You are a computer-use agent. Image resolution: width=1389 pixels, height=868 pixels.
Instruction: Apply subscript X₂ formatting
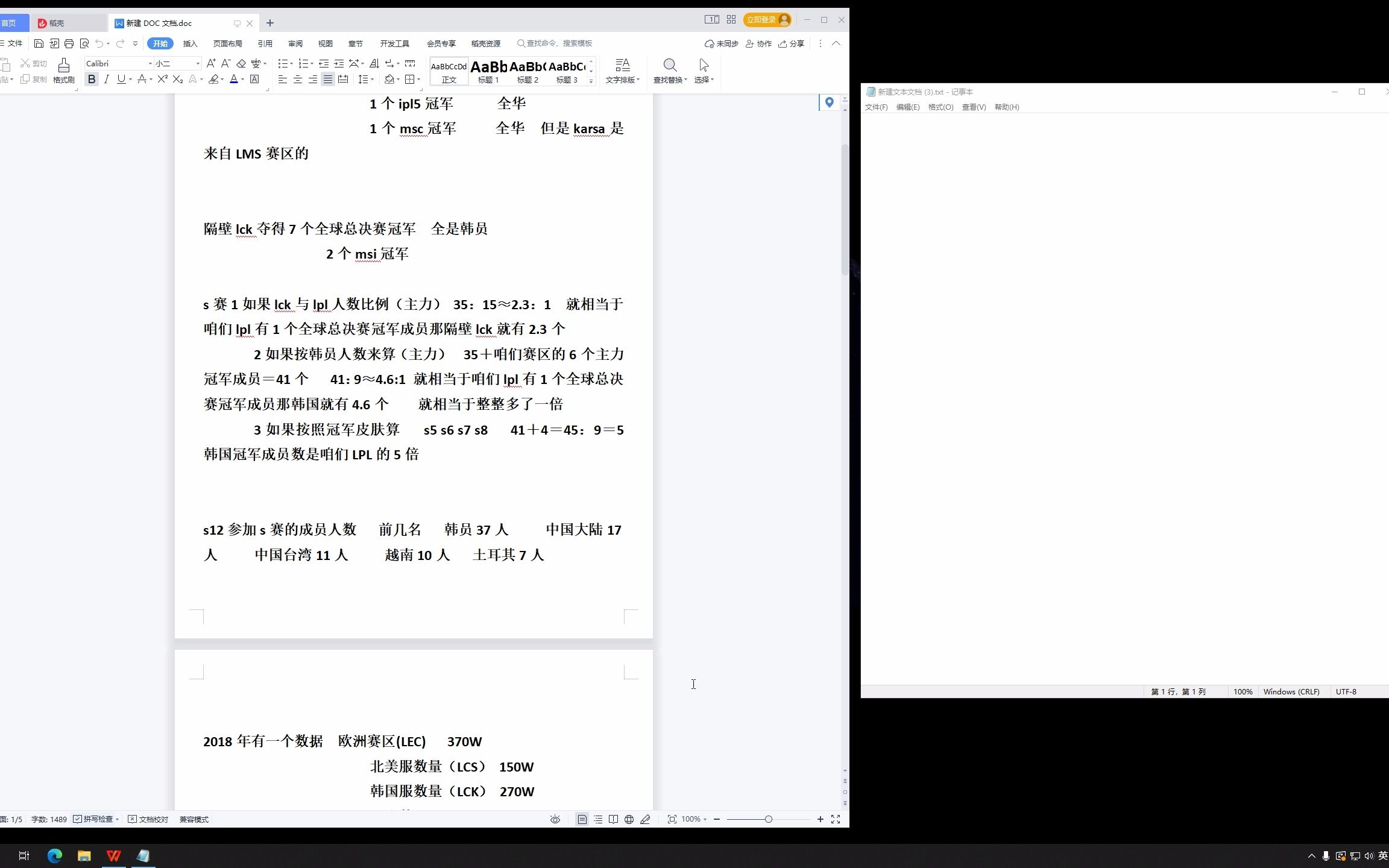[177, 79]
